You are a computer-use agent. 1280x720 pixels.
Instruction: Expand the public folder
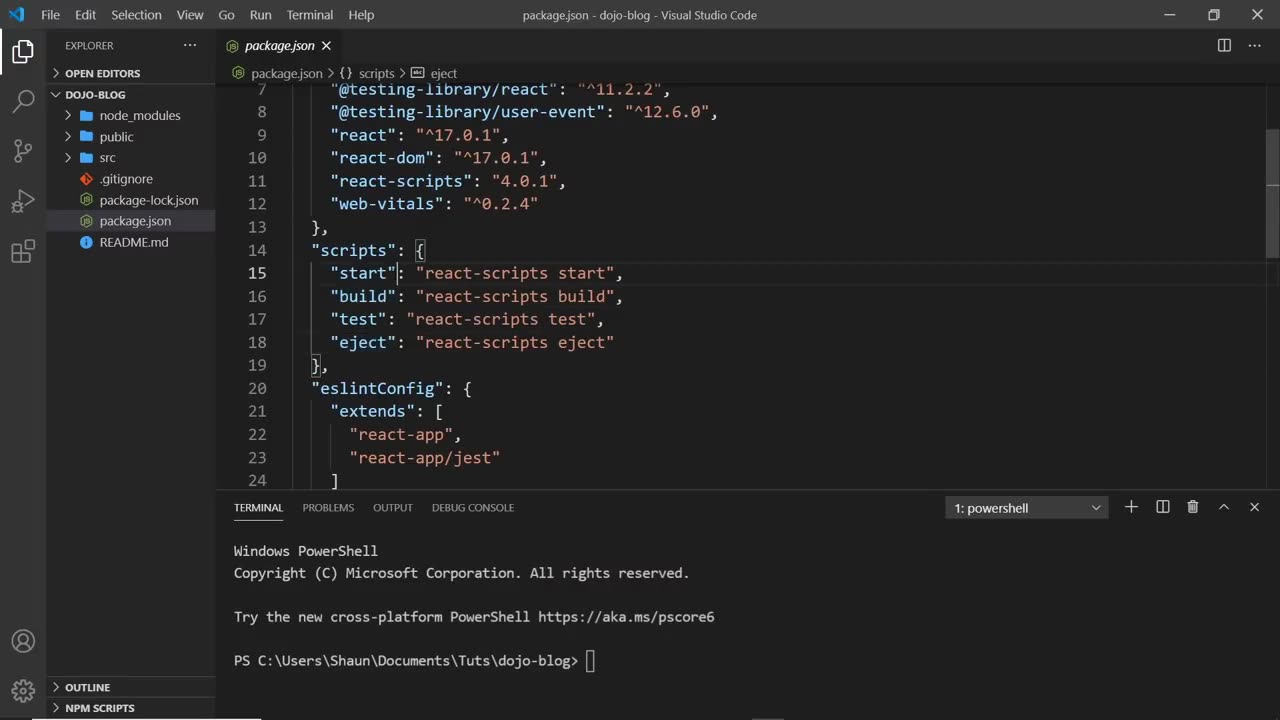pos(131,136)
